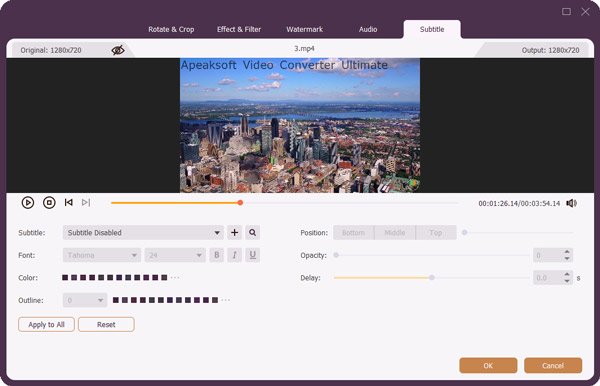Open the Tahoma font dropdown
Viewport: 600px width, 386px height.
[102, 255]
